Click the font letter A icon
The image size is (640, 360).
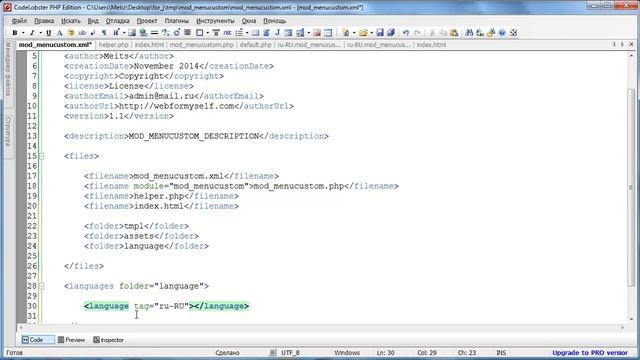(60, 33)
